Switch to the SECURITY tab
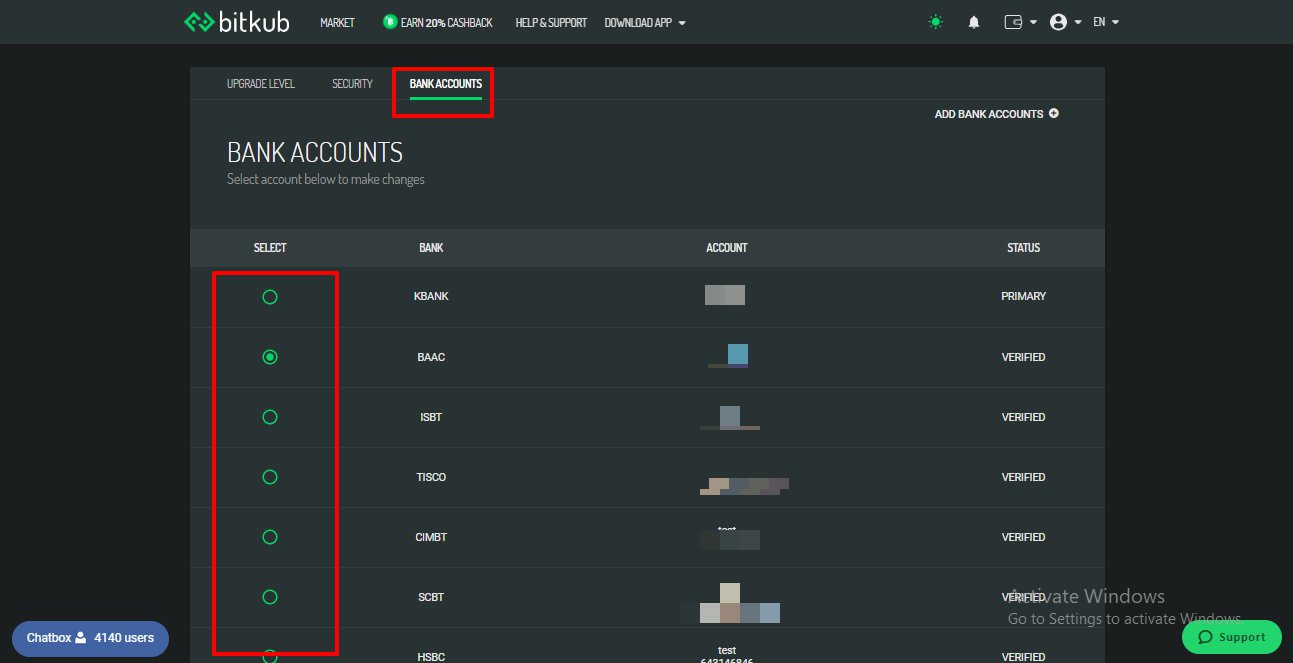This screenshot has width=1293, height=663. click(351, 83)
